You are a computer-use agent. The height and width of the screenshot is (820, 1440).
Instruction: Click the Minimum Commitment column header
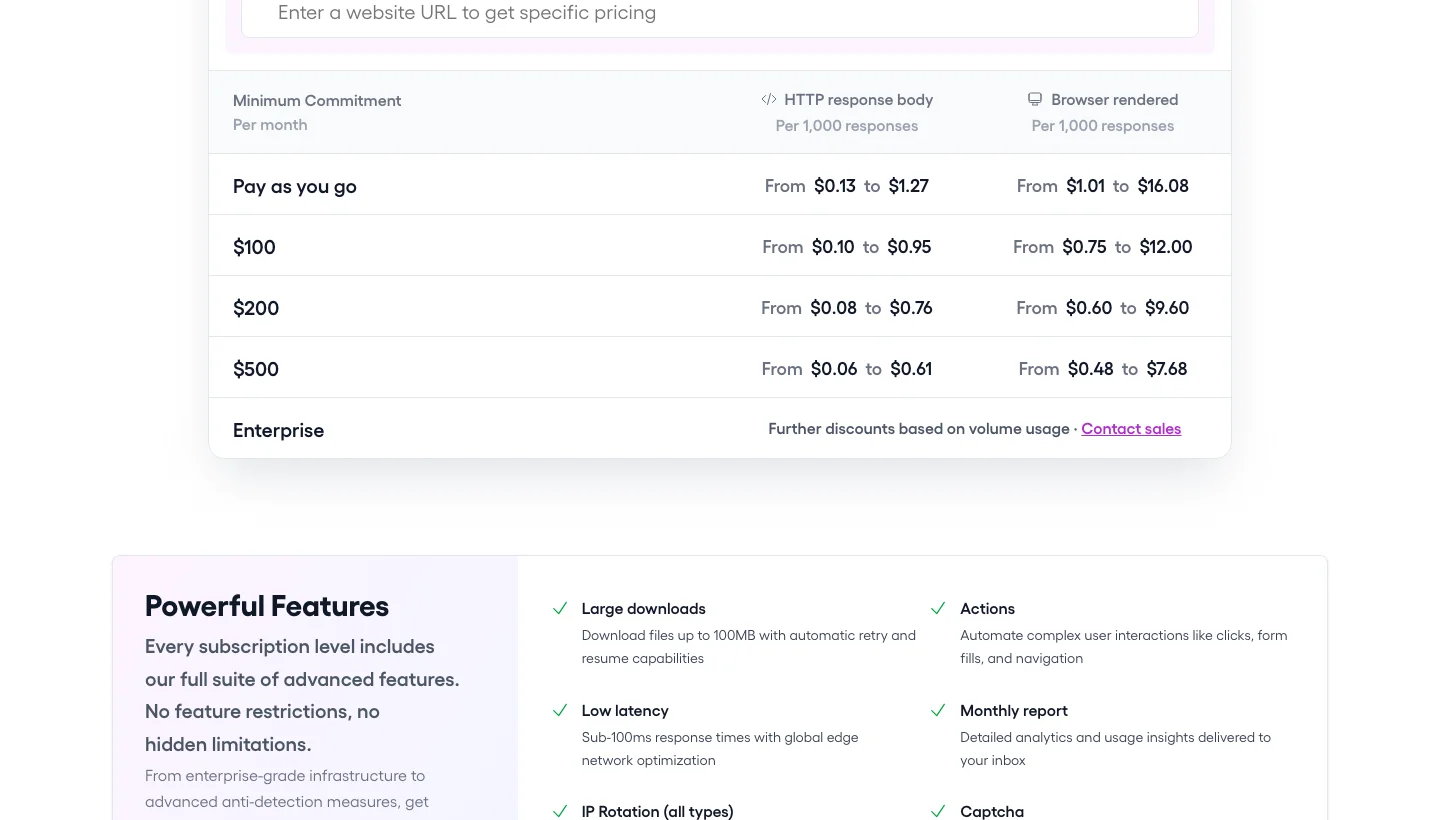(317, 100)
